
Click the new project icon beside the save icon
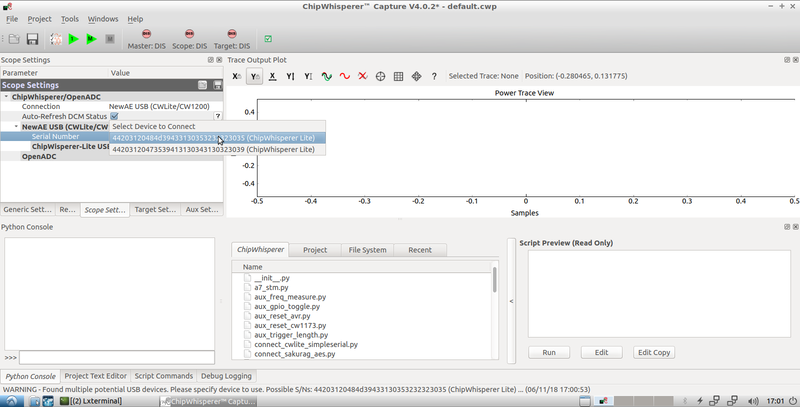pyautogui.click(x=56, y=39)
